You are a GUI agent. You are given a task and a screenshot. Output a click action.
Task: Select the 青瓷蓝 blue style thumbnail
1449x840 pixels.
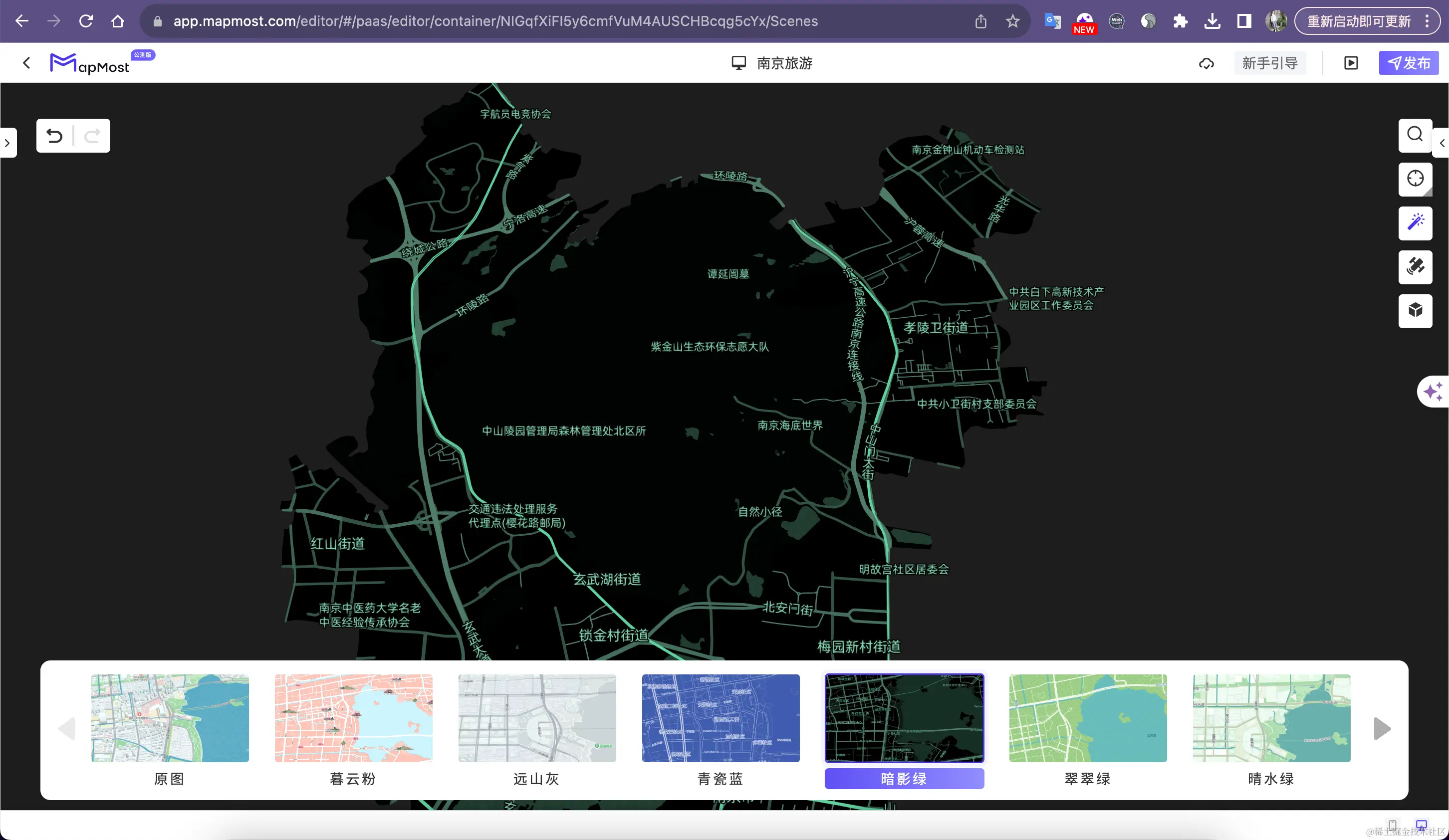tap(721, 718)
